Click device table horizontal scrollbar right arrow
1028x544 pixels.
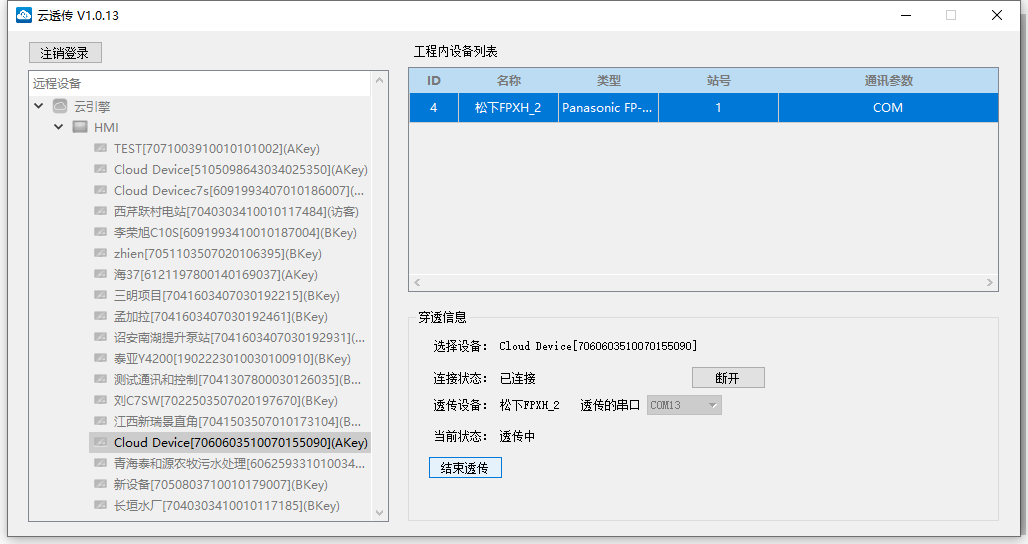point(990,282)
